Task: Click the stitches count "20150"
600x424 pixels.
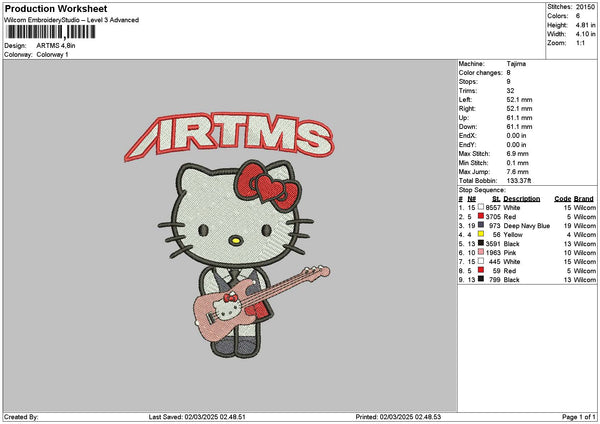Action: click(585, 7)
